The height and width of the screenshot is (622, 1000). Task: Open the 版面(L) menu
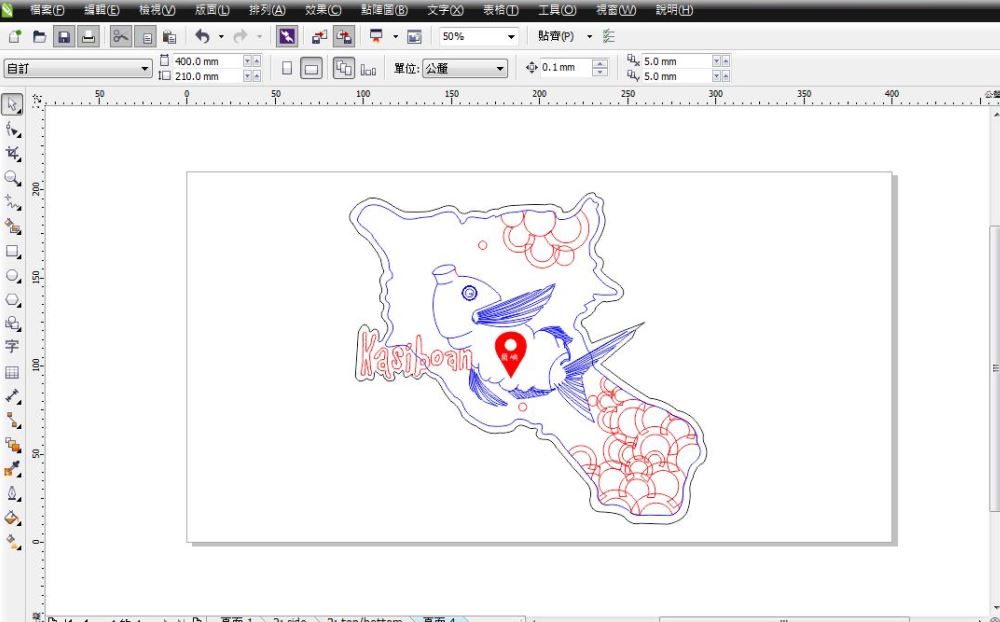pos(212,10)
